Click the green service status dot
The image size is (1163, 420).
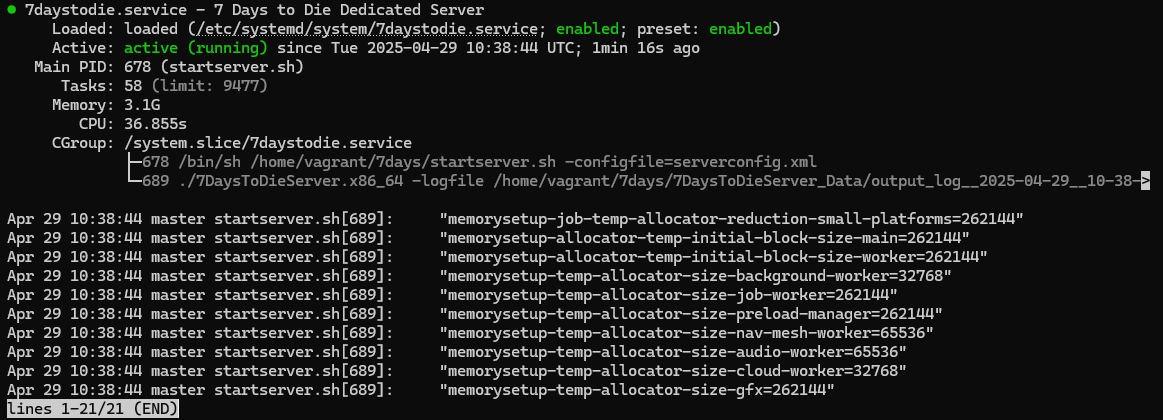click(x=12, y=10)
